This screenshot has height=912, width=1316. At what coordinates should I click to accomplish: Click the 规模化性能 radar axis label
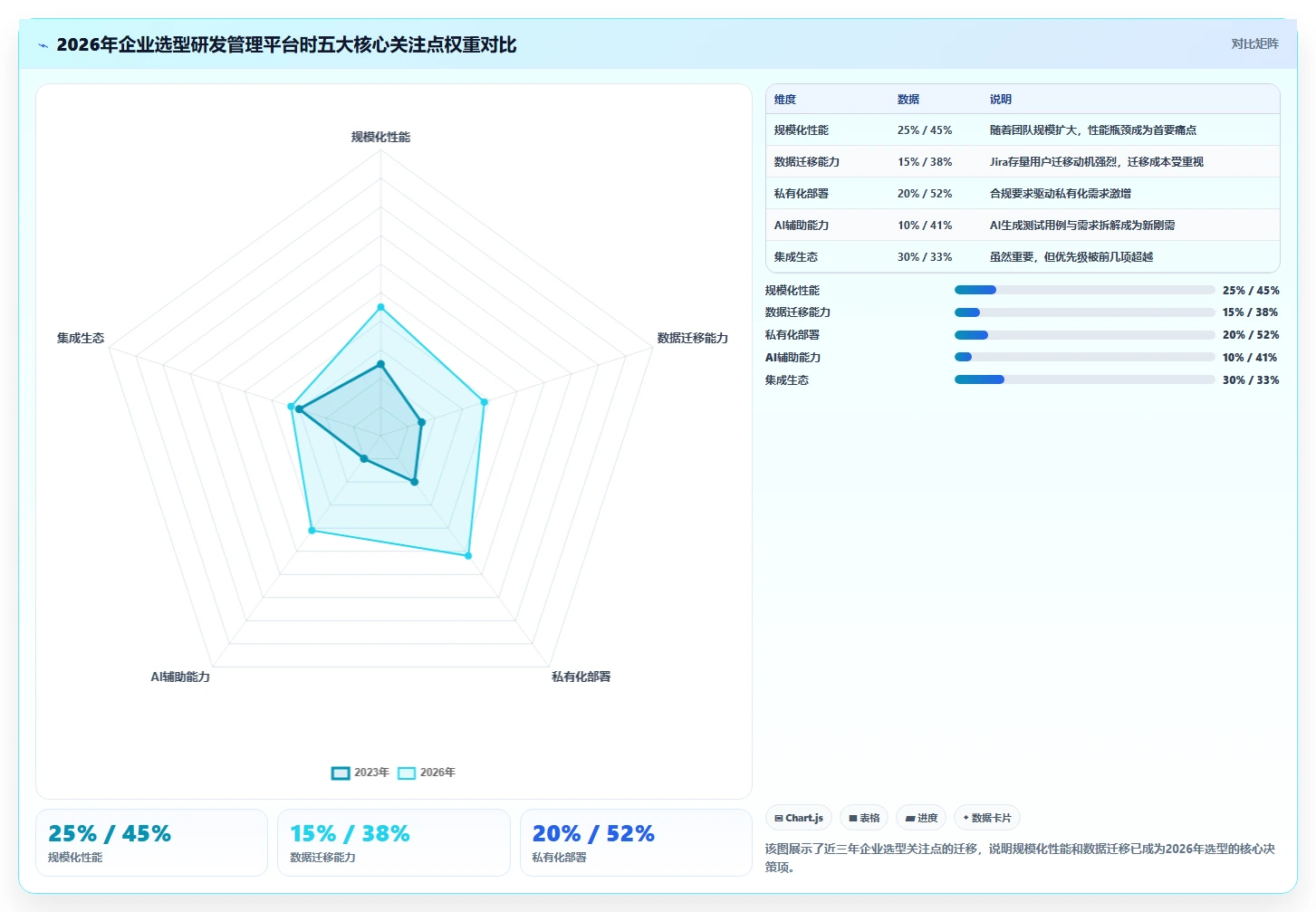click(x=380, y=137)
